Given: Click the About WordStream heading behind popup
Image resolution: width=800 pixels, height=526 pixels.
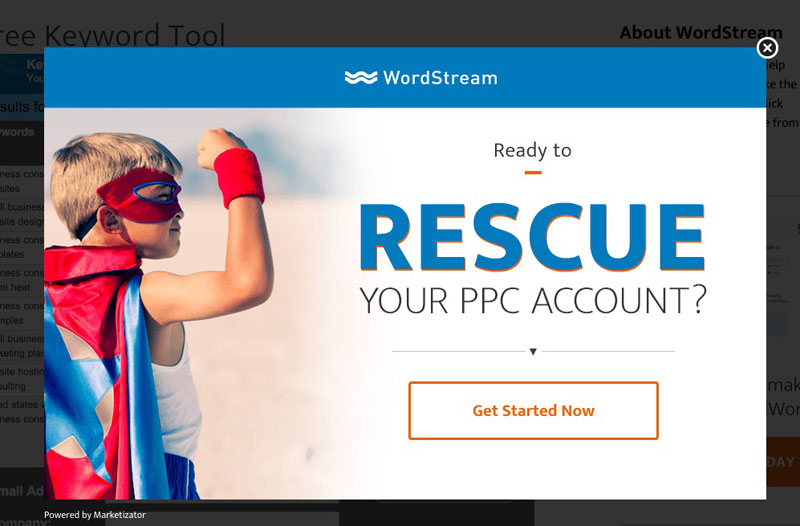Looking at the screenshot, I should point(701,33).
